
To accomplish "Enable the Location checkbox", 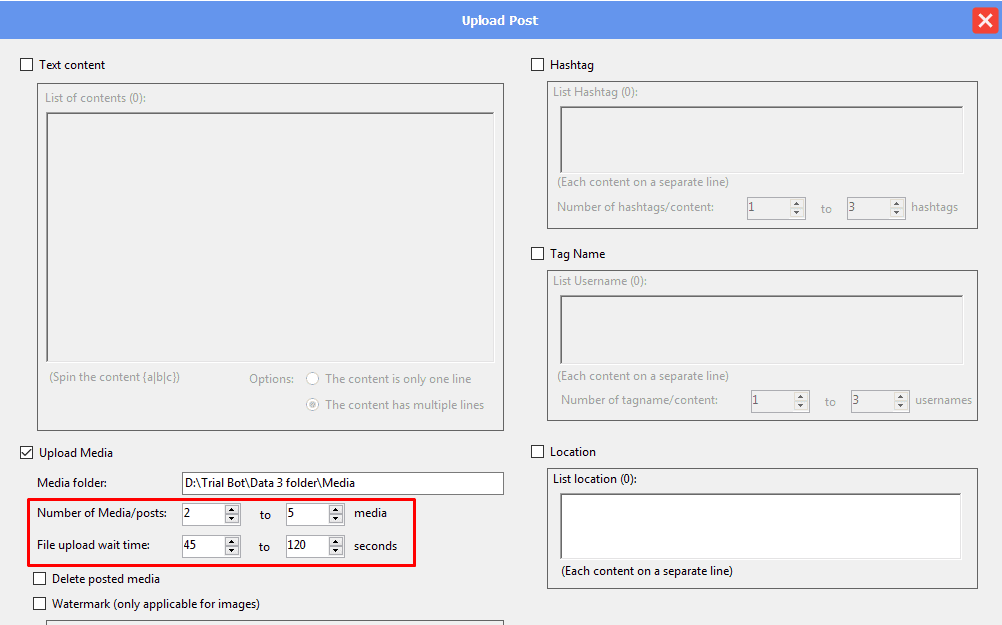I will pyautogui.click(x=538, y=452).
